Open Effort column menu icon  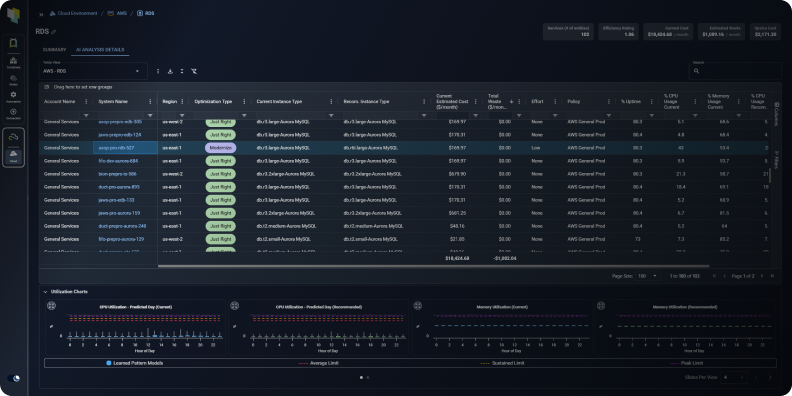(555, 102)
